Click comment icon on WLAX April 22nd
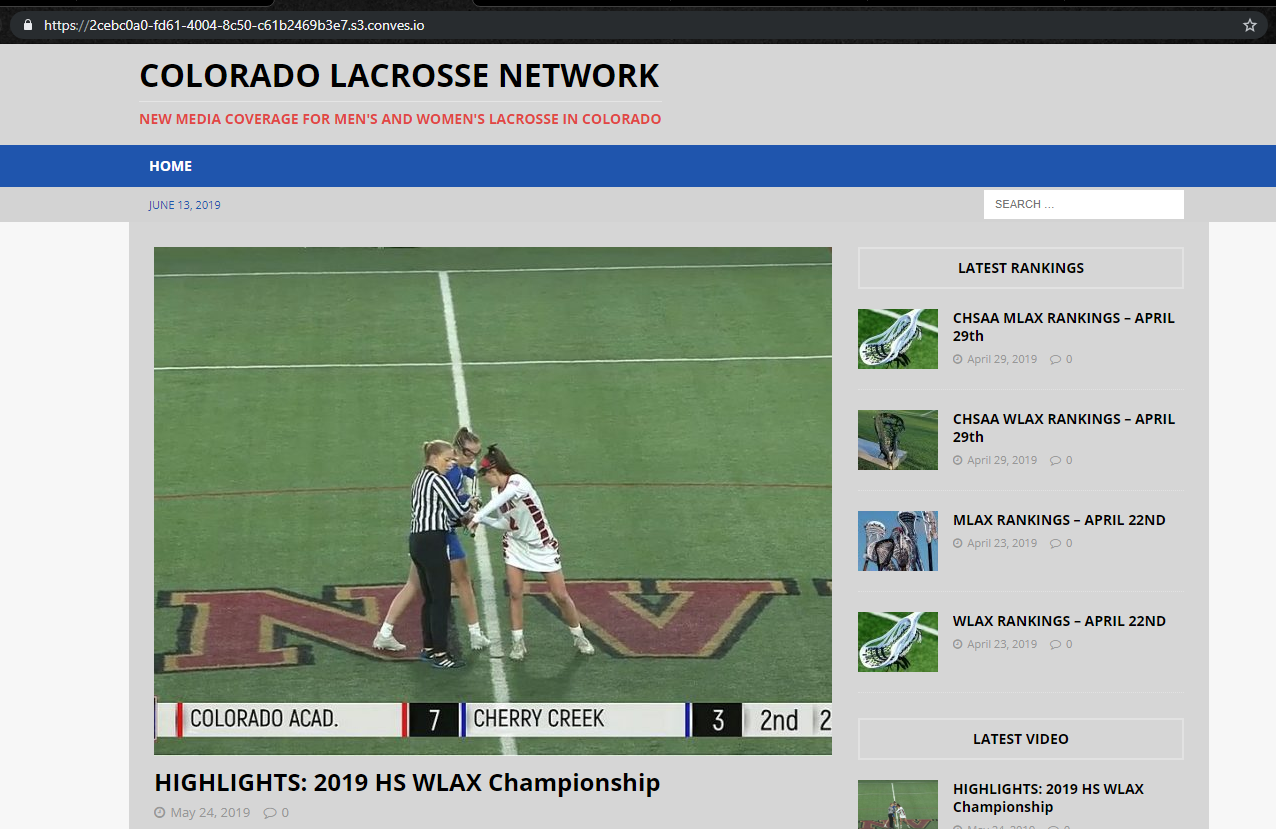Viewport: 1276px width, 829px height. click(x=1055, y=644)
